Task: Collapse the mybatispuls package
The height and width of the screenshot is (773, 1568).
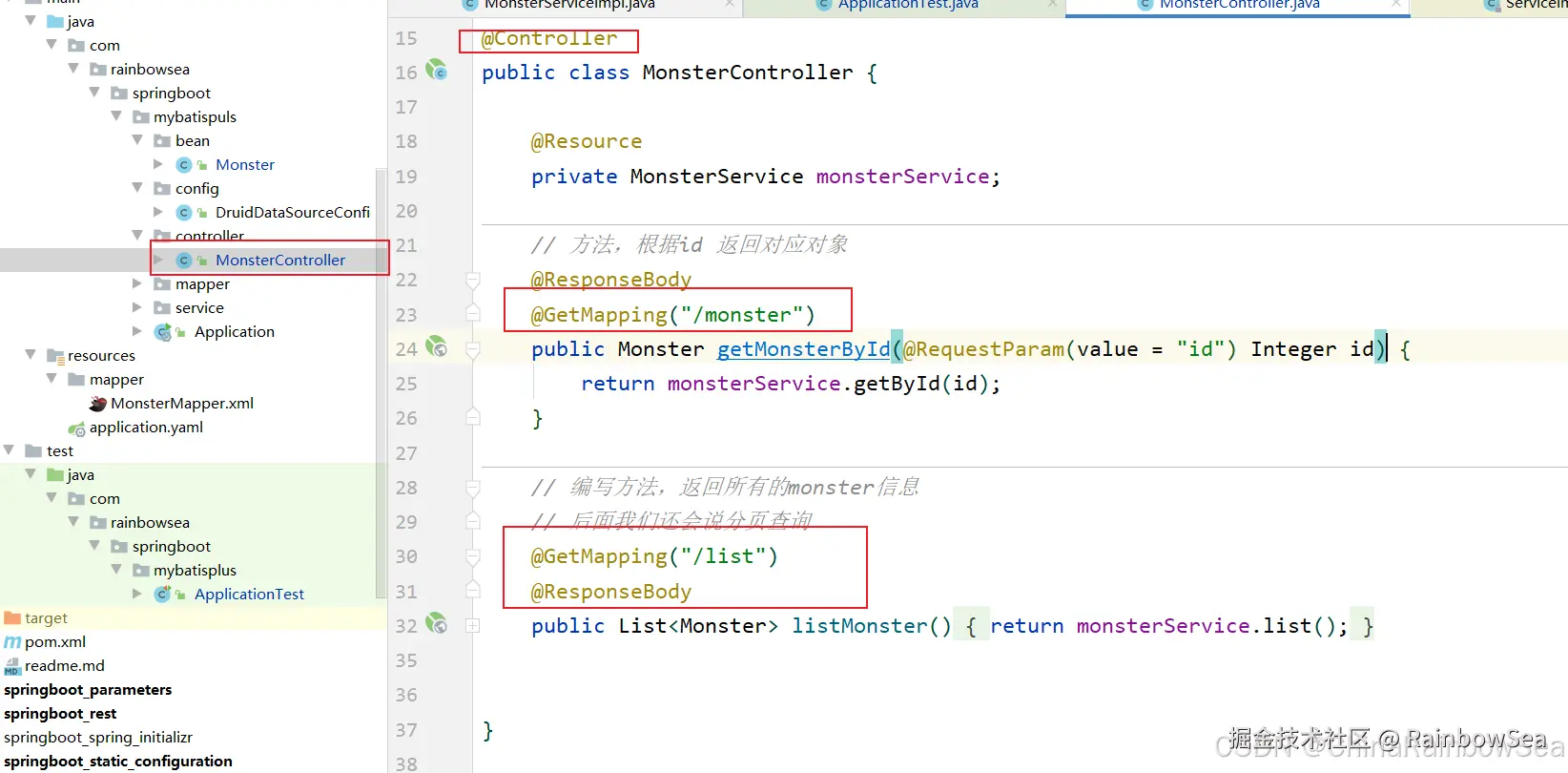Action: [x=116, y=115]
